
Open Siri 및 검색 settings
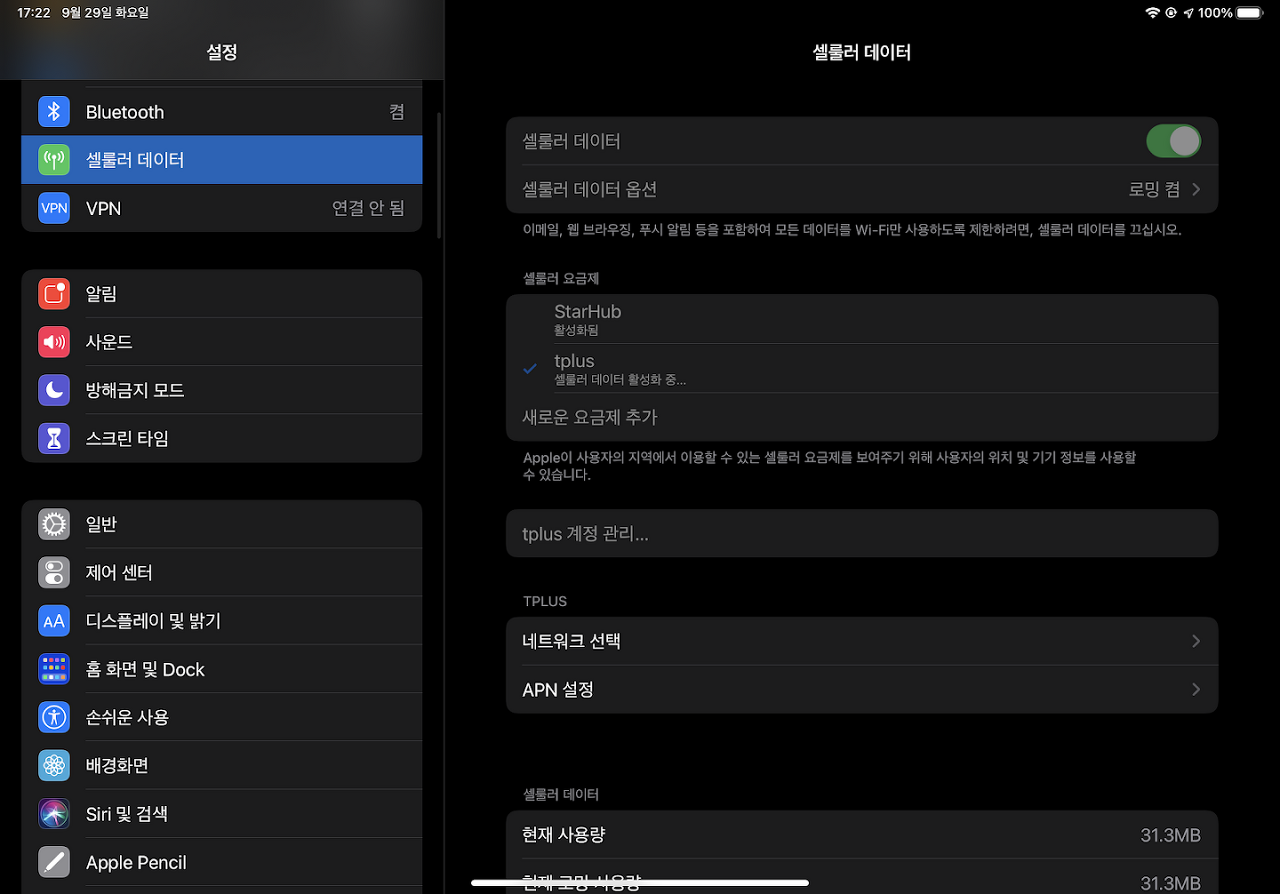(222, 814)
